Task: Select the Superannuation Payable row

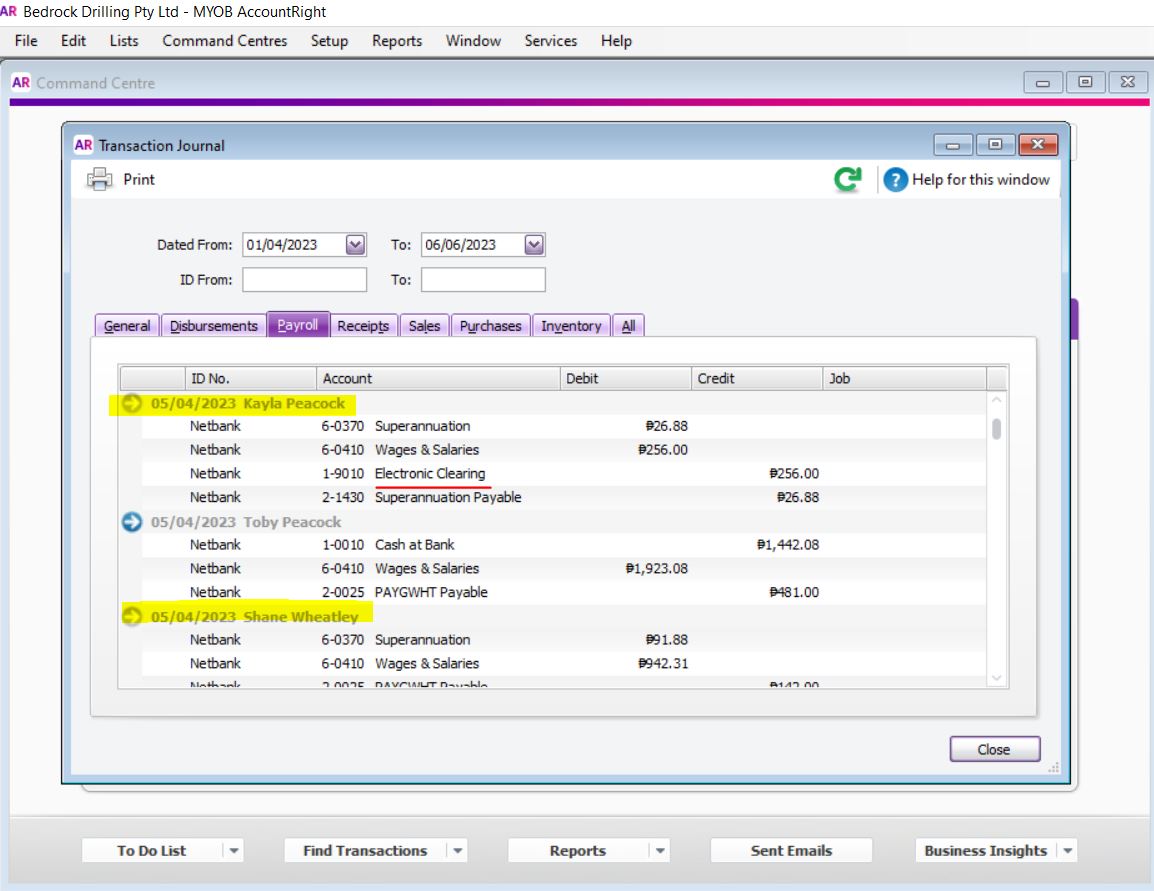Action: (x=564, y=497)
